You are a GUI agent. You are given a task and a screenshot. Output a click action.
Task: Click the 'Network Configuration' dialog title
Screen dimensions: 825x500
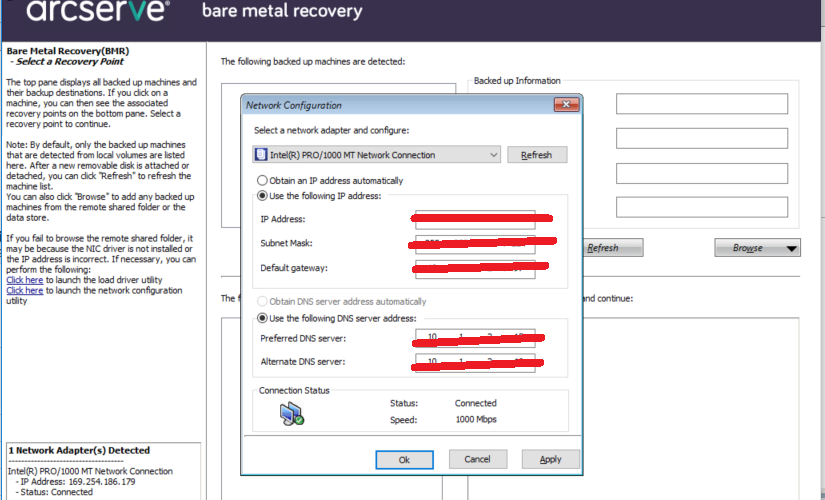294,105
